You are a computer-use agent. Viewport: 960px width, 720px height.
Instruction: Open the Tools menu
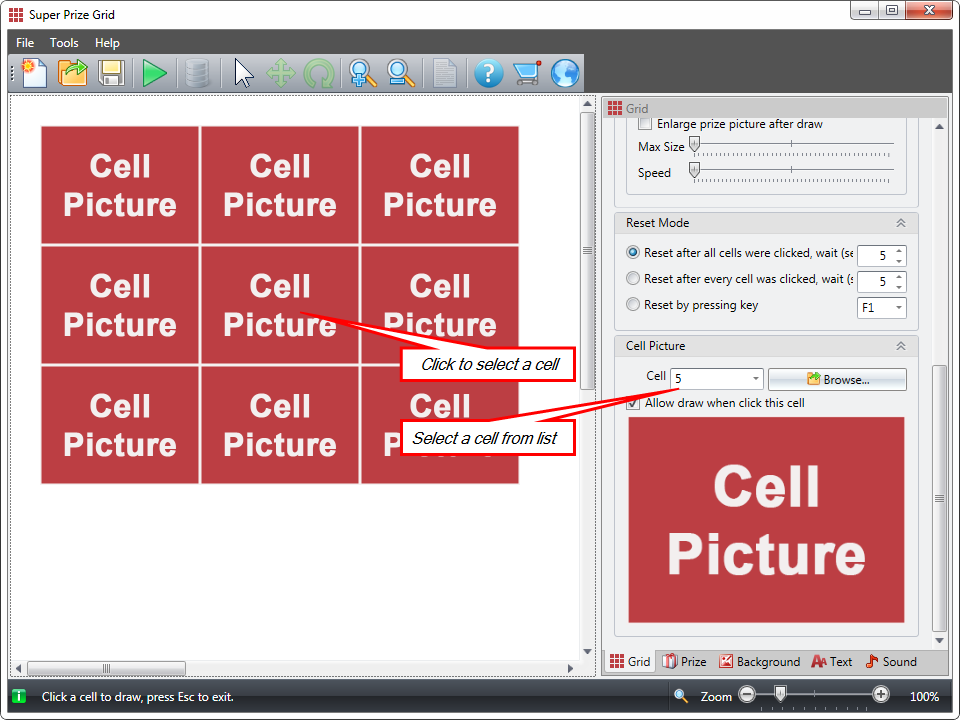click(64, 43)
